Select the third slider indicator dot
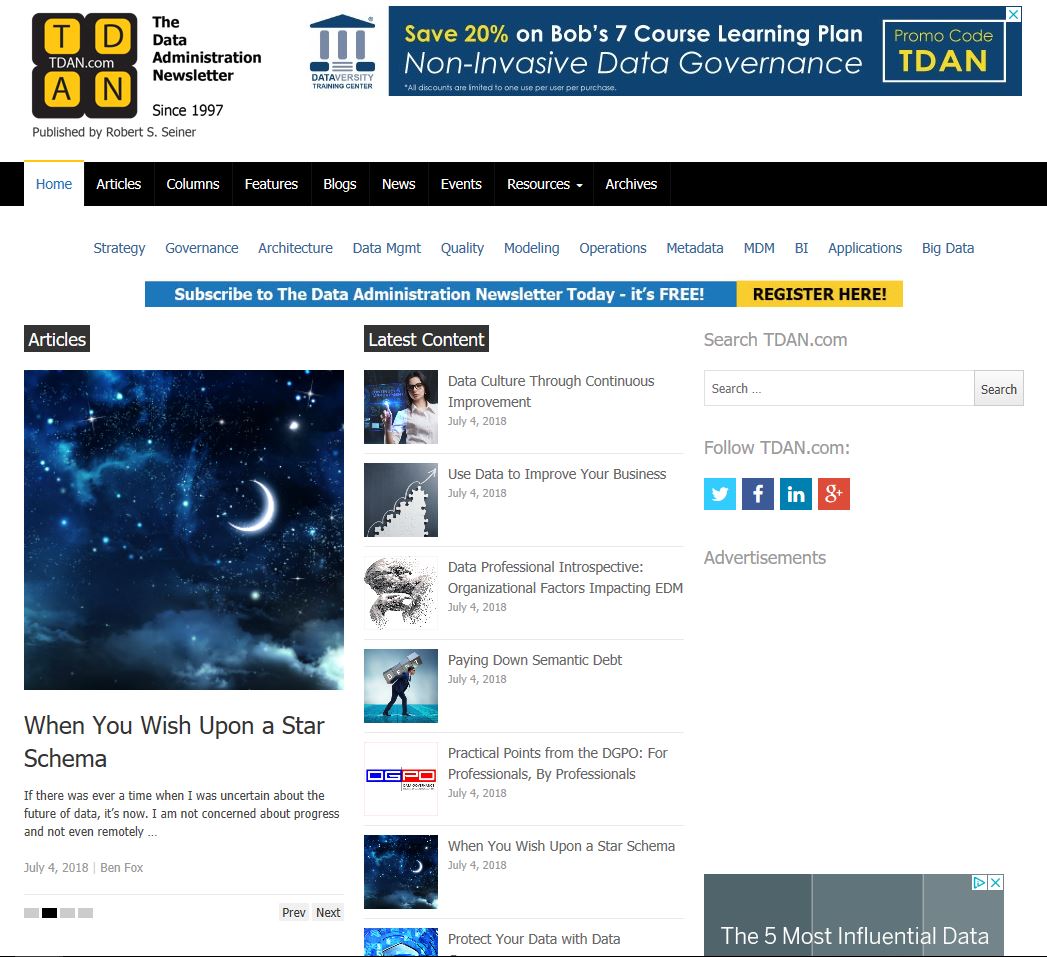1047x957 pixels. pos(67,913)
